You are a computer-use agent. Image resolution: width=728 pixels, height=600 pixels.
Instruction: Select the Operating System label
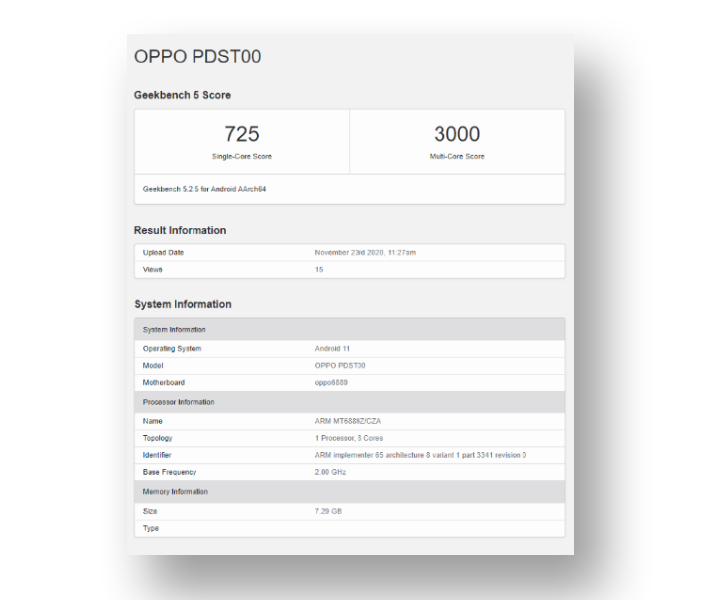tap(172, 349)
